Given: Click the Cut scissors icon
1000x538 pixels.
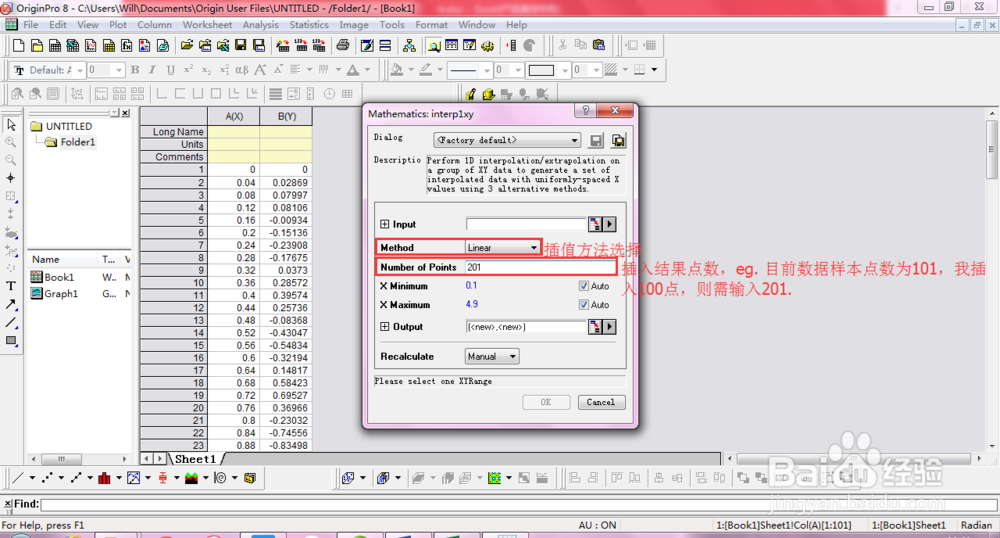Looking at the screenshot, I should coord(562,45).
